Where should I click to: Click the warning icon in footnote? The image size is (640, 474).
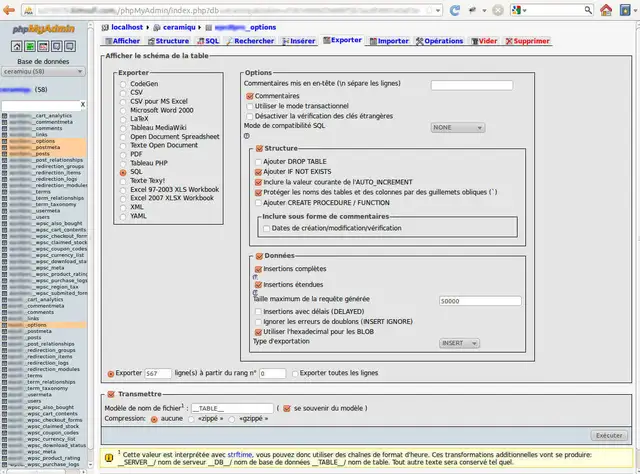pos(109,458)
